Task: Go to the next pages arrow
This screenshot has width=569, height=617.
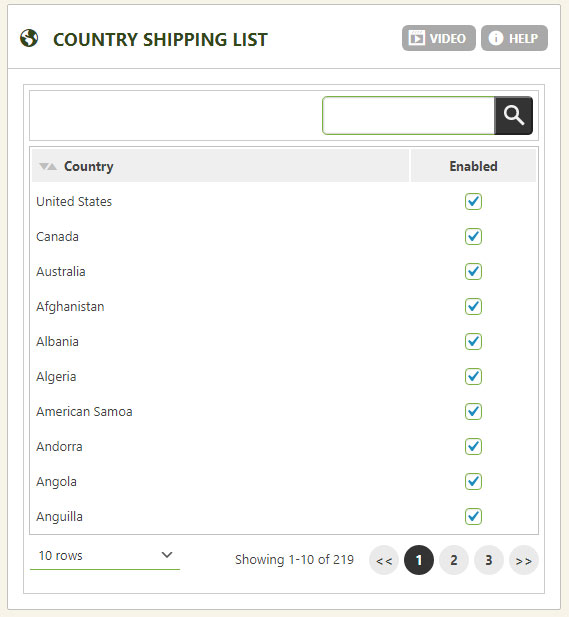Action: [523, 560]
